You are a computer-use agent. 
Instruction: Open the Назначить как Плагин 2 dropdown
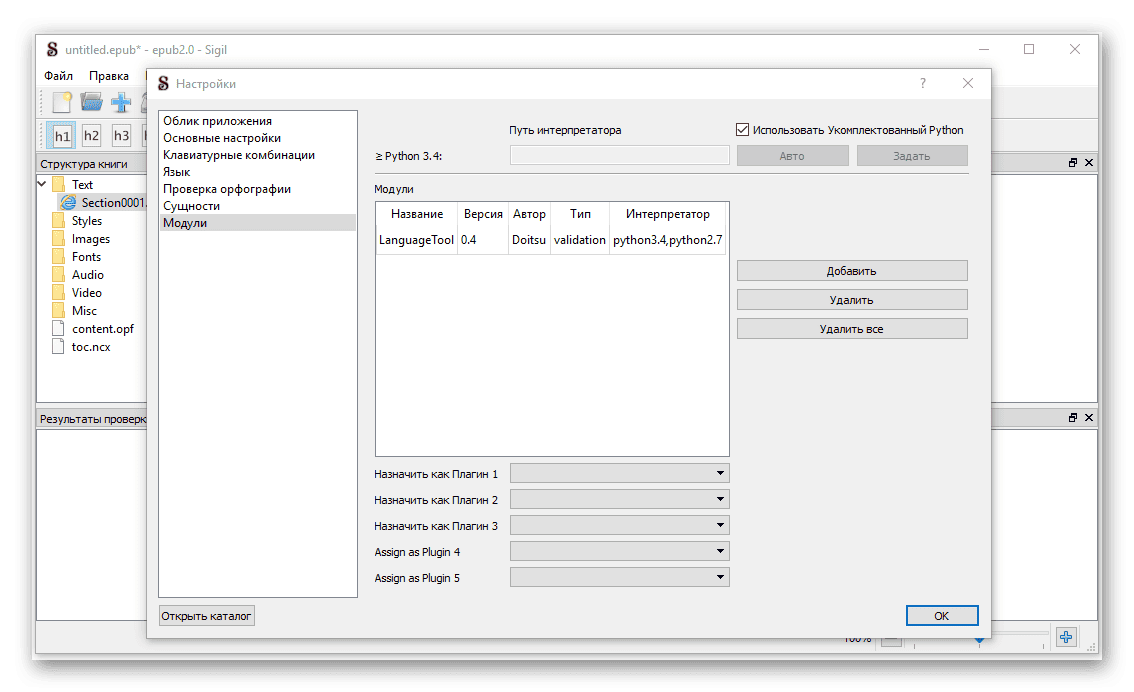point(619,500)
